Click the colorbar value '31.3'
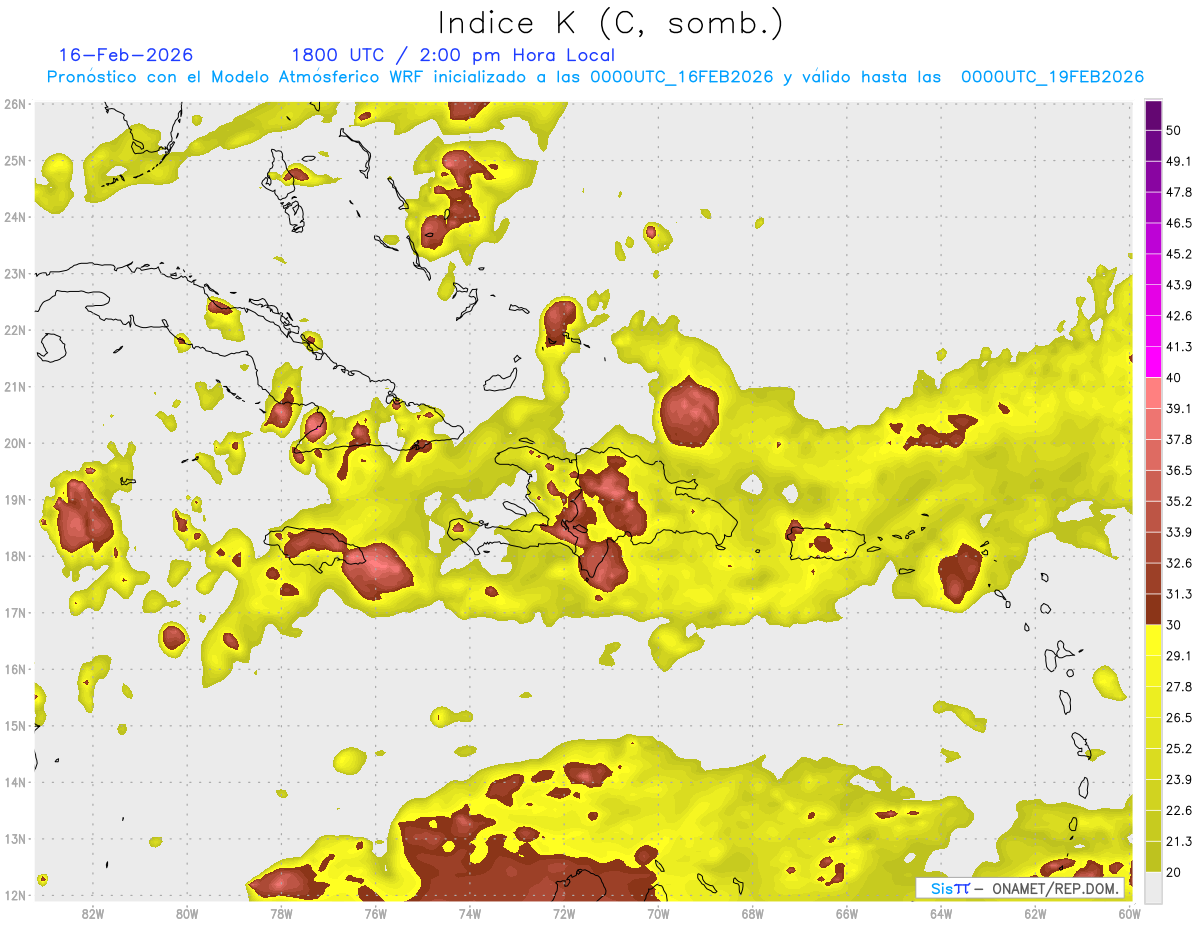This screenshot has height=927, width=1200. pos(1178,594)
